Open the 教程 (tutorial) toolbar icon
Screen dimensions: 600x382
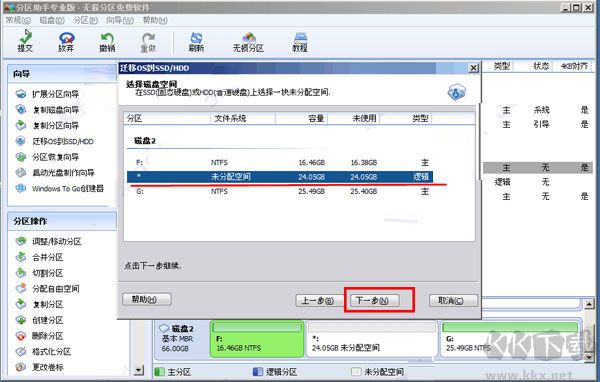(300, 41)
